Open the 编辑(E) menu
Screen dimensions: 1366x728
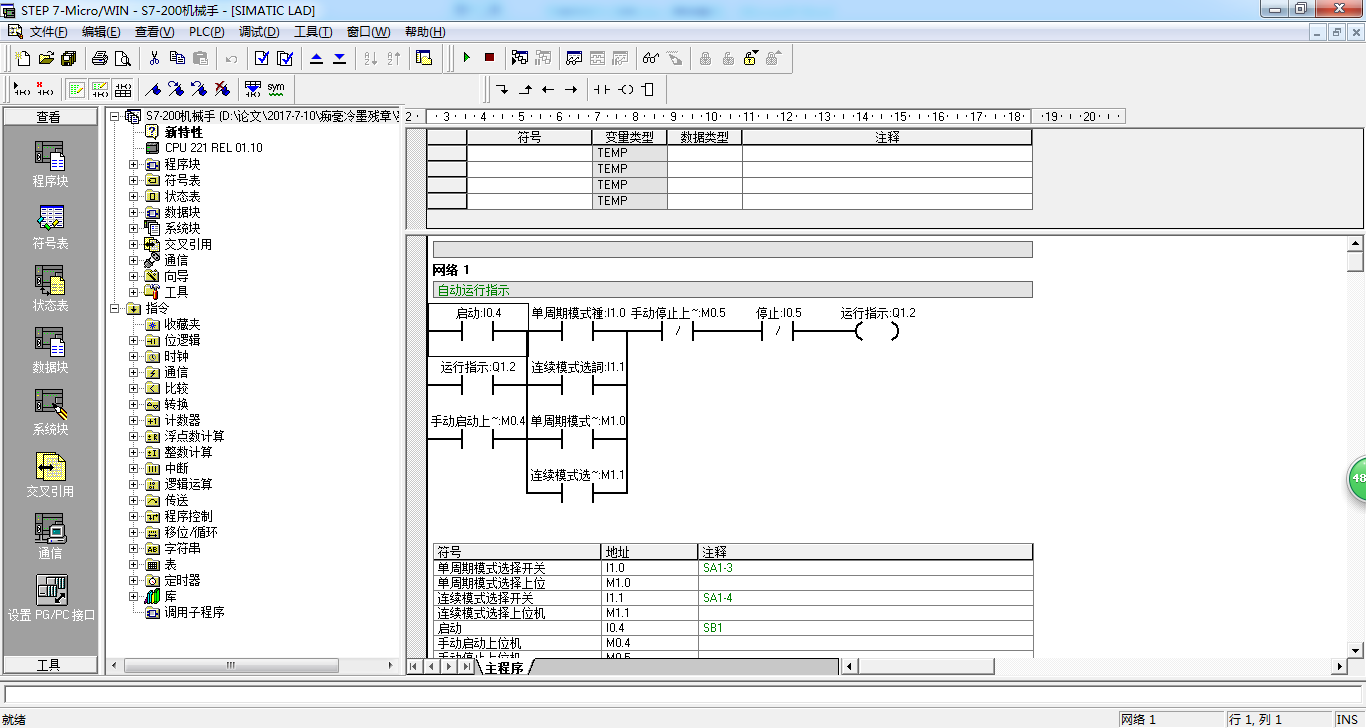(101, 32)
